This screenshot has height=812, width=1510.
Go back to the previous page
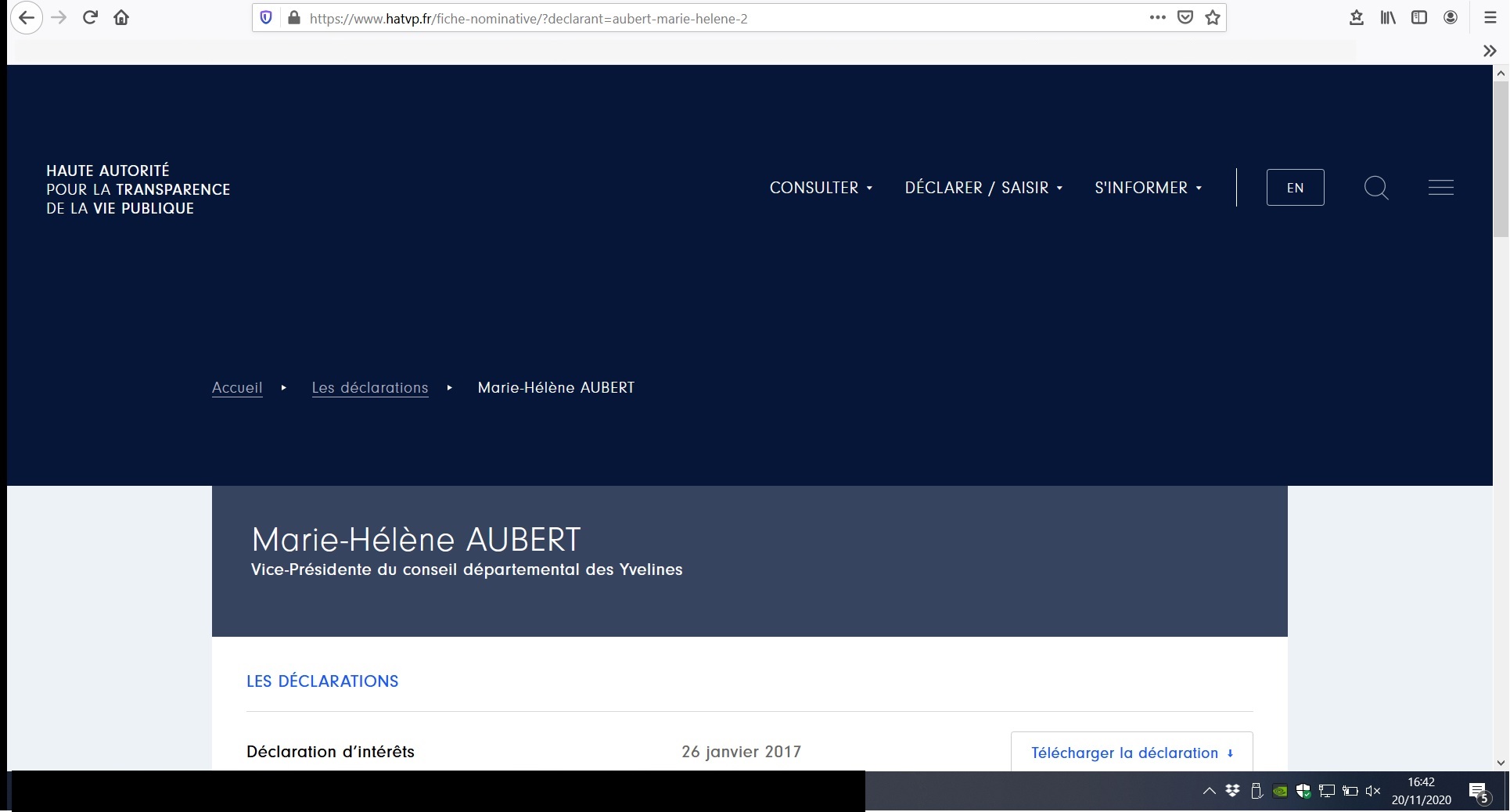pos(26,17)
